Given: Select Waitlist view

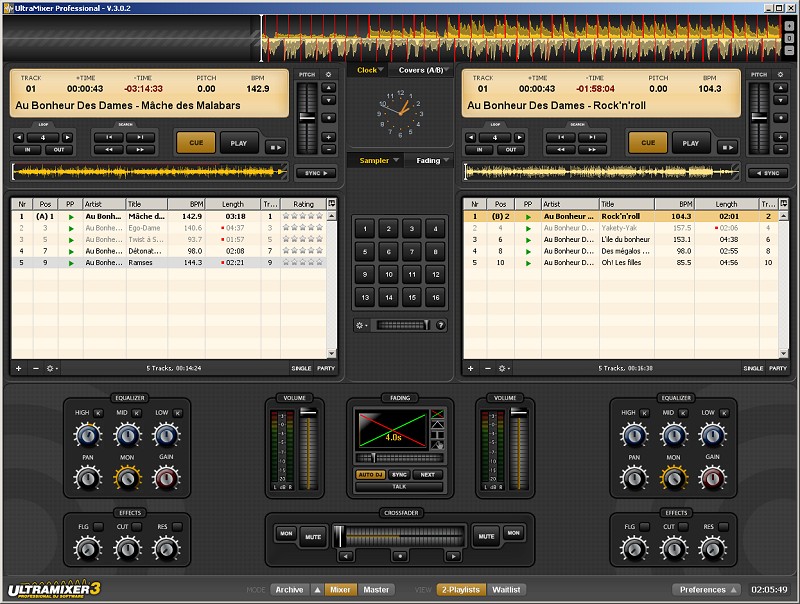Looking at the screenshot, I should coord(506,589).
